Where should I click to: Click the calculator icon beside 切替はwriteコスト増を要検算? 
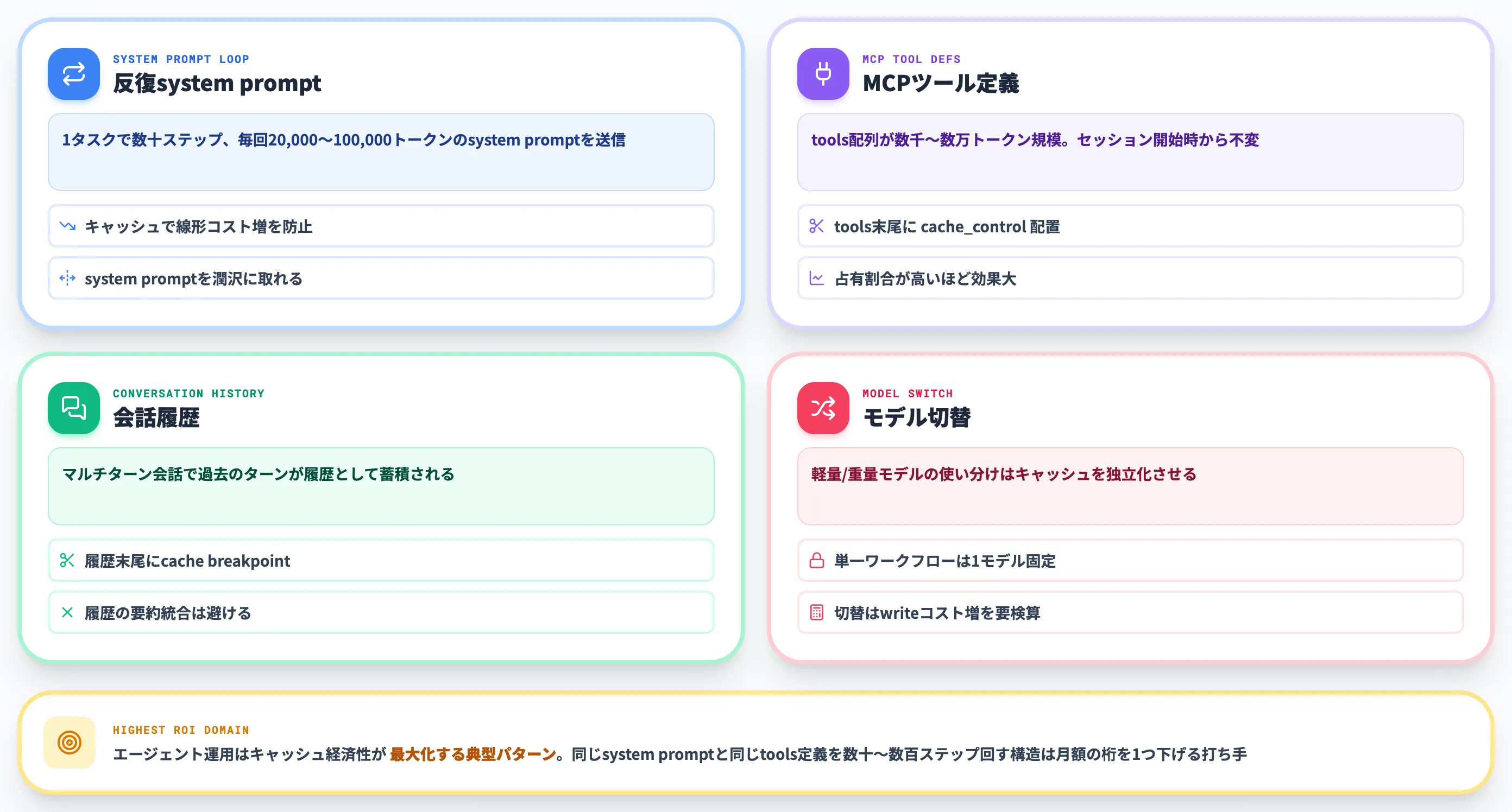tap(816, 612)
